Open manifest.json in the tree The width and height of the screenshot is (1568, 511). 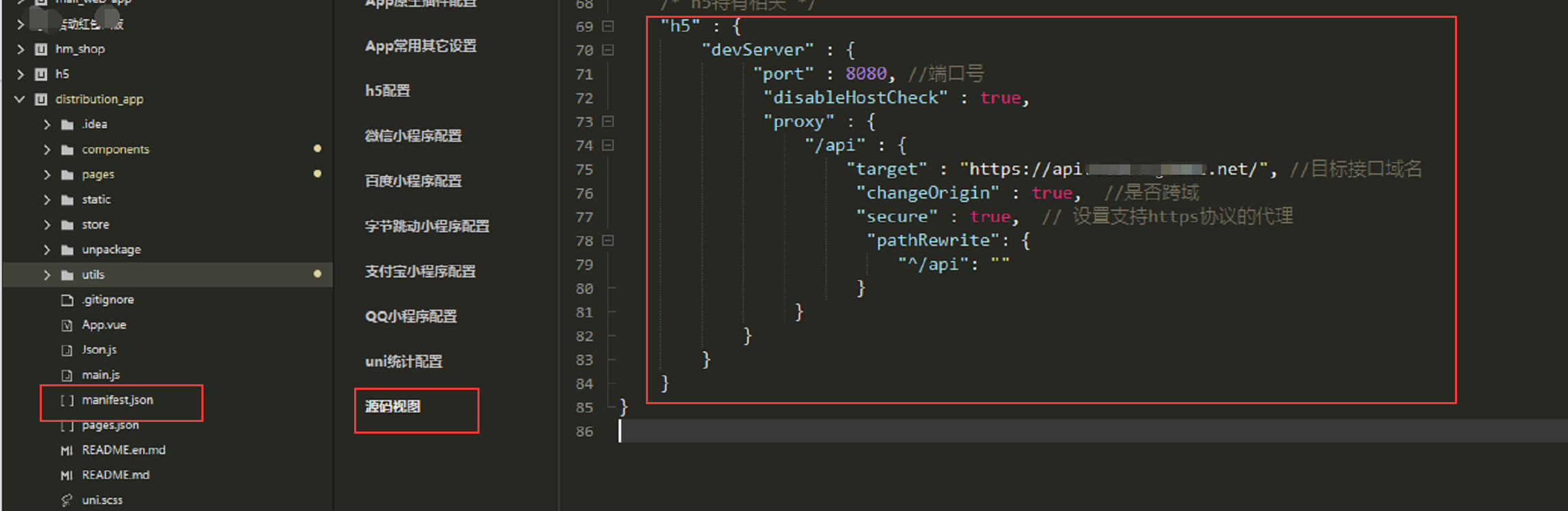click(118, 400)
